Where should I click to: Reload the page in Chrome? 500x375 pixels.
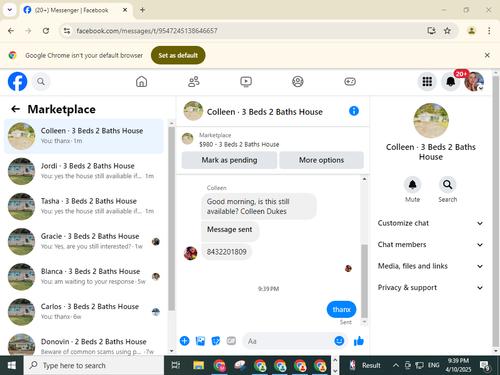(46, 31)
